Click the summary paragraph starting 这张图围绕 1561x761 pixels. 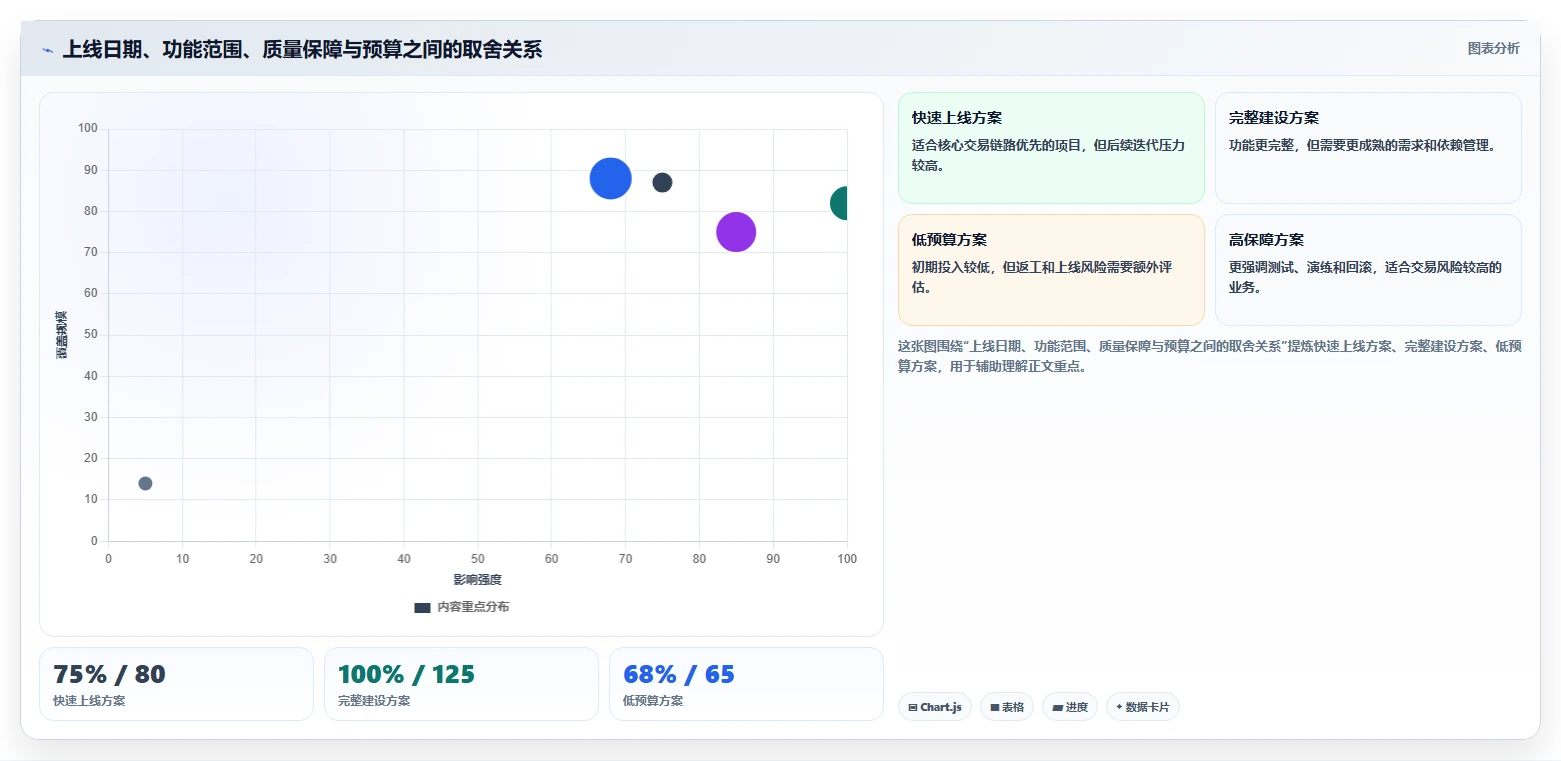pyautogui.click(x=1210, y=356)
